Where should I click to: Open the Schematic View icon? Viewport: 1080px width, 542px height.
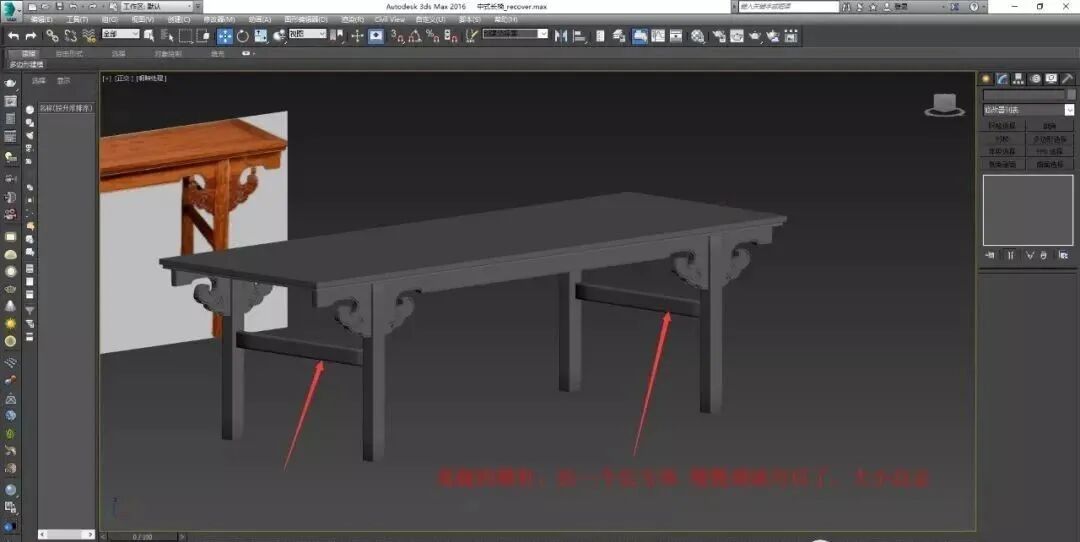pyautogui.click(x=676, y=36)
